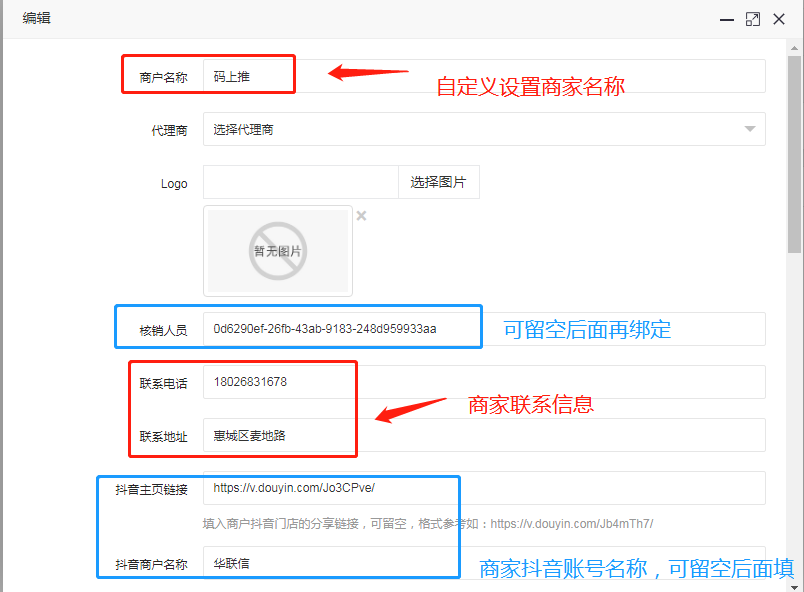
Task: Click the 抖音商户名称 label
Action: click(x=151, y=564)
